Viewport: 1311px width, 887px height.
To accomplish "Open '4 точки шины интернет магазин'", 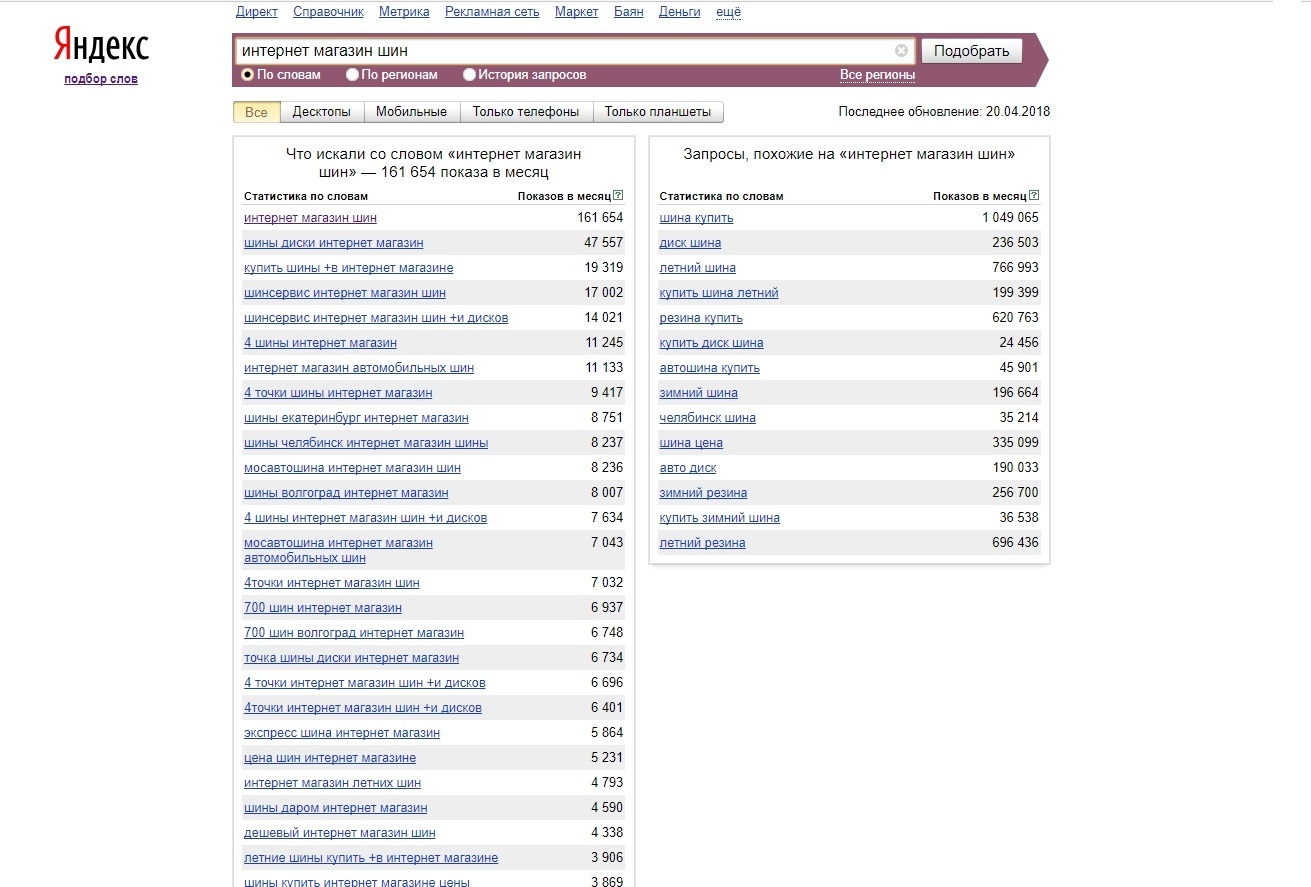I will tap(338, 393).
